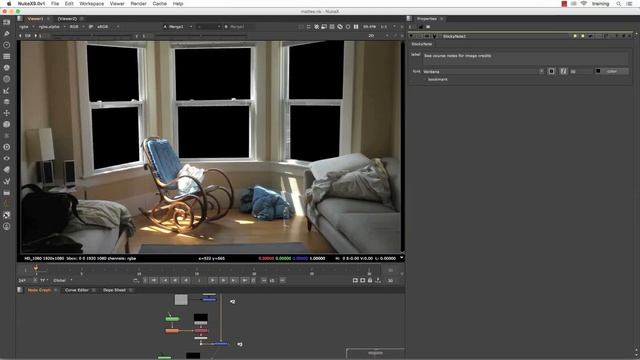
Task: Open the TF timeline display dropdown
Action: [x=44, y=280]
